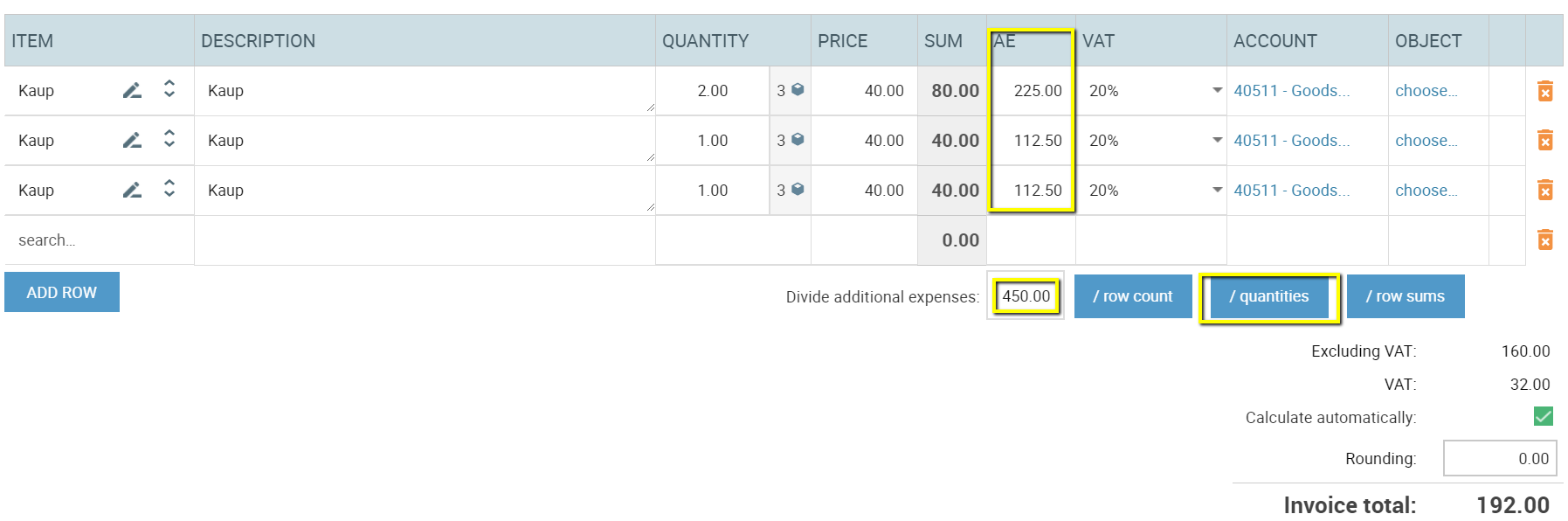Click AE 112.50 in third Kaup row
Screen dimensions: 1568x521
[1031, 191]
